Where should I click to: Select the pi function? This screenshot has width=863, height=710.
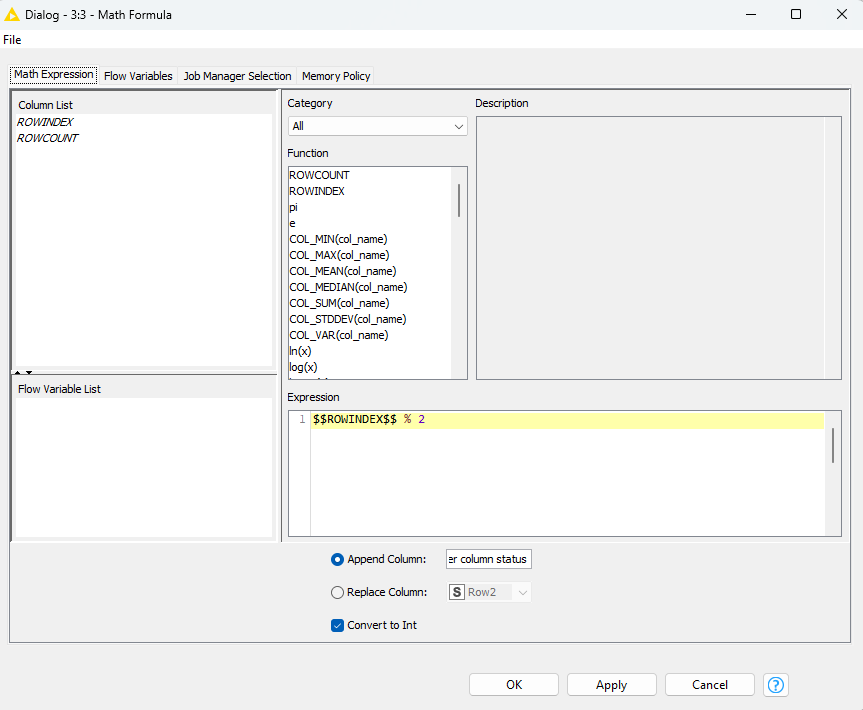pos(293,207)
